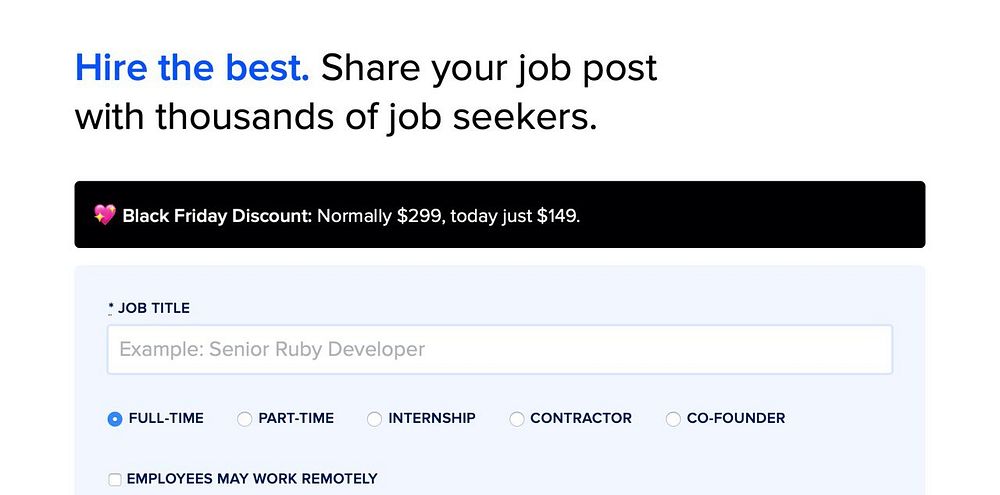Image resolution: width=1000 pixels, height=495 pixels.
Task: Click the CO-FOUNDER text label
Action: [x=736, y=418]
